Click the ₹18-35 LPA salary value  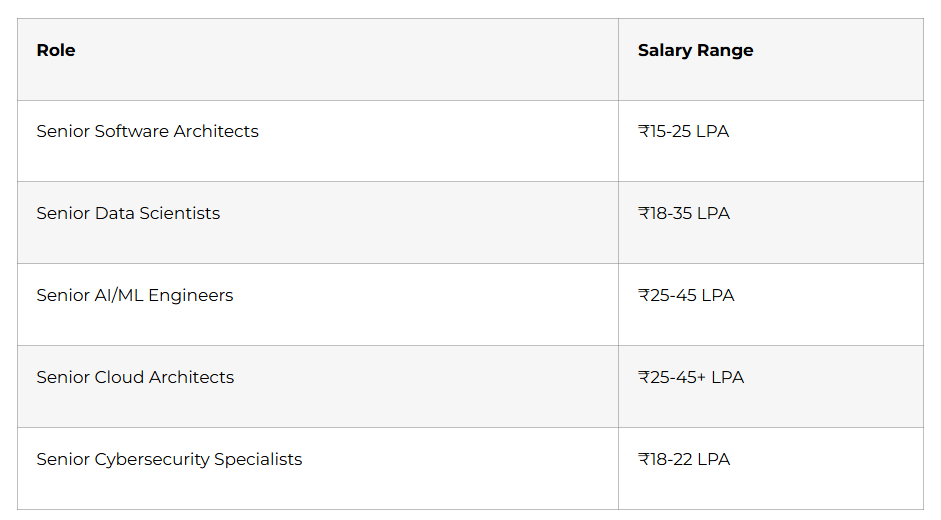[x=684, y=213]
